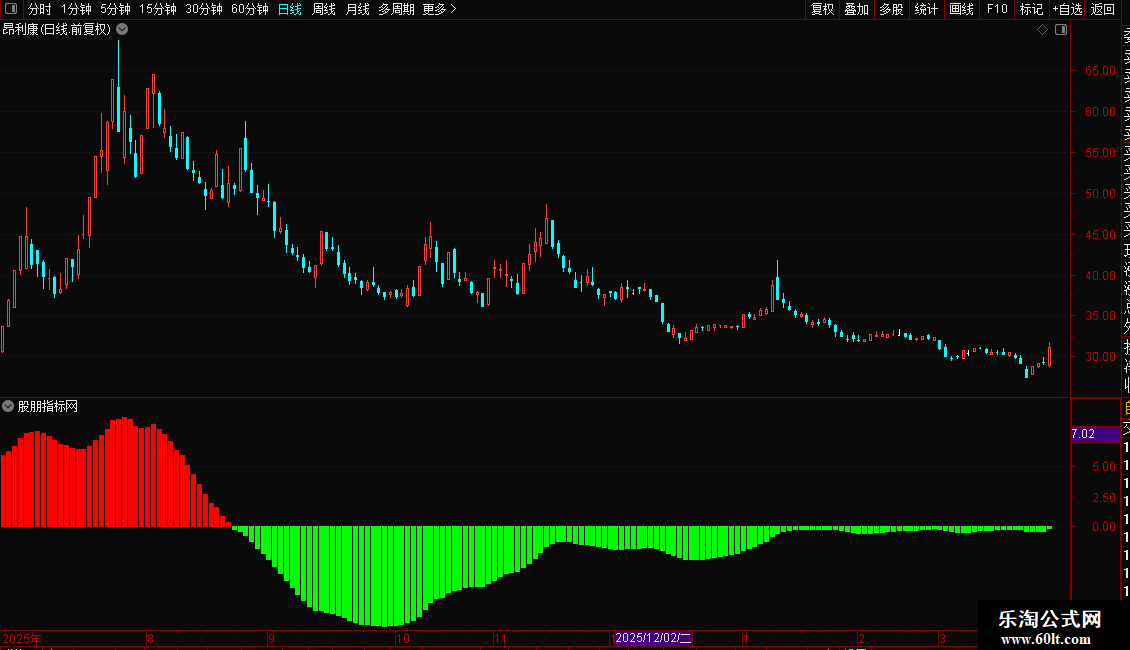Click the 股朋指标网 indicator name
The height and width of the screenshot is (650, 1130).
tap(48, 406)
